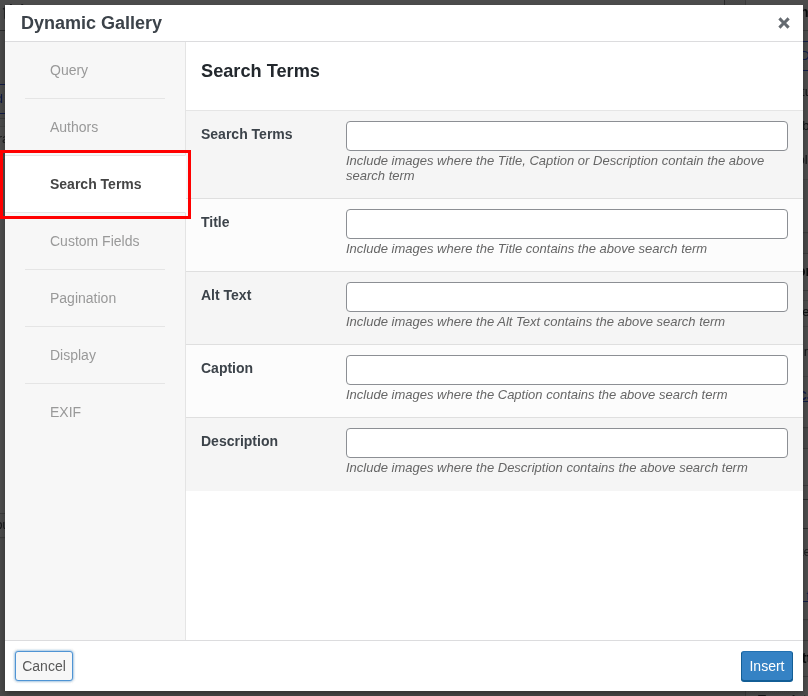
Task: Open the Authors section
Action: [74, 127]
